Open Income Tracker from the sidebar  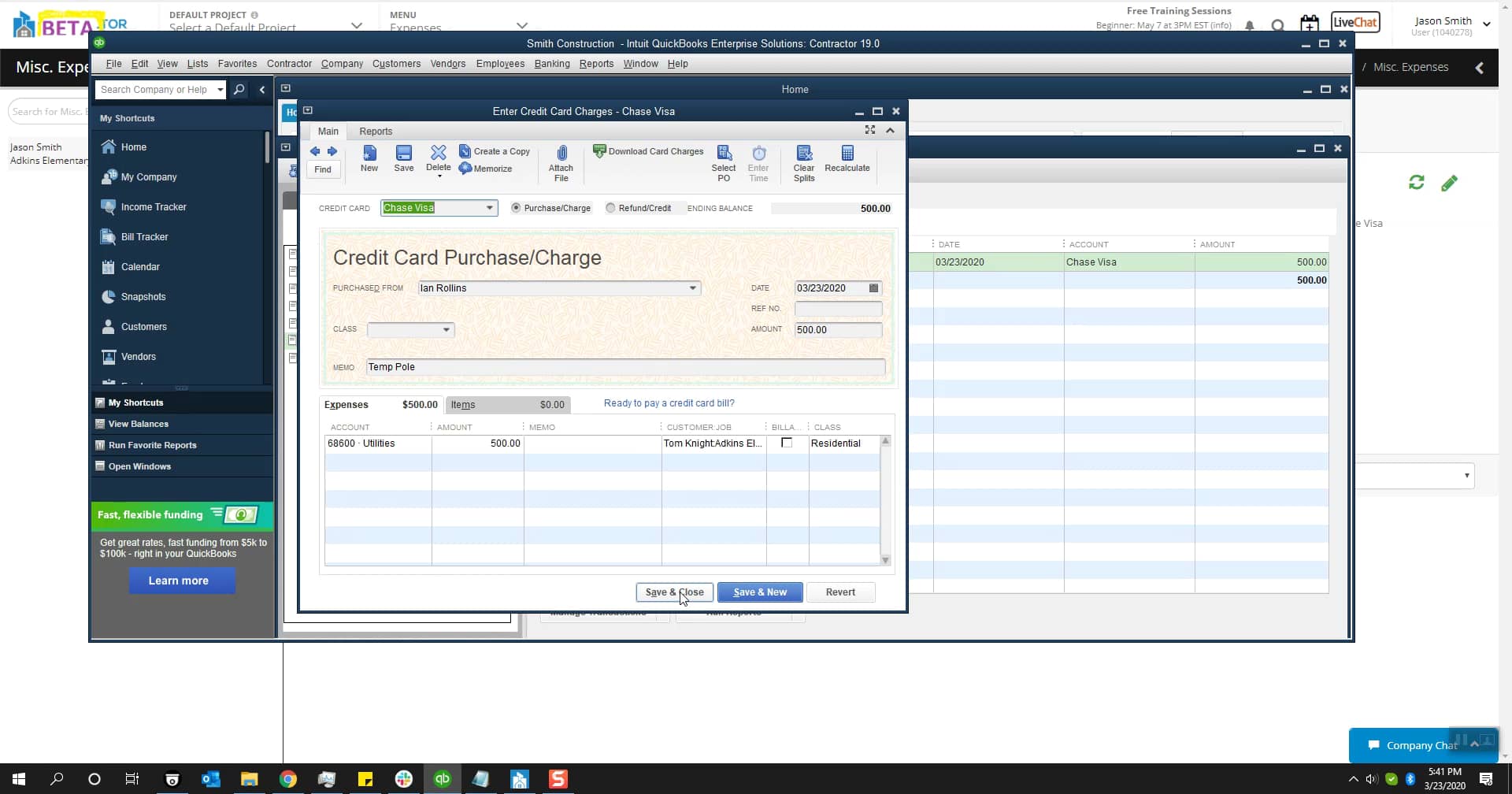click(x=154, y=206)
